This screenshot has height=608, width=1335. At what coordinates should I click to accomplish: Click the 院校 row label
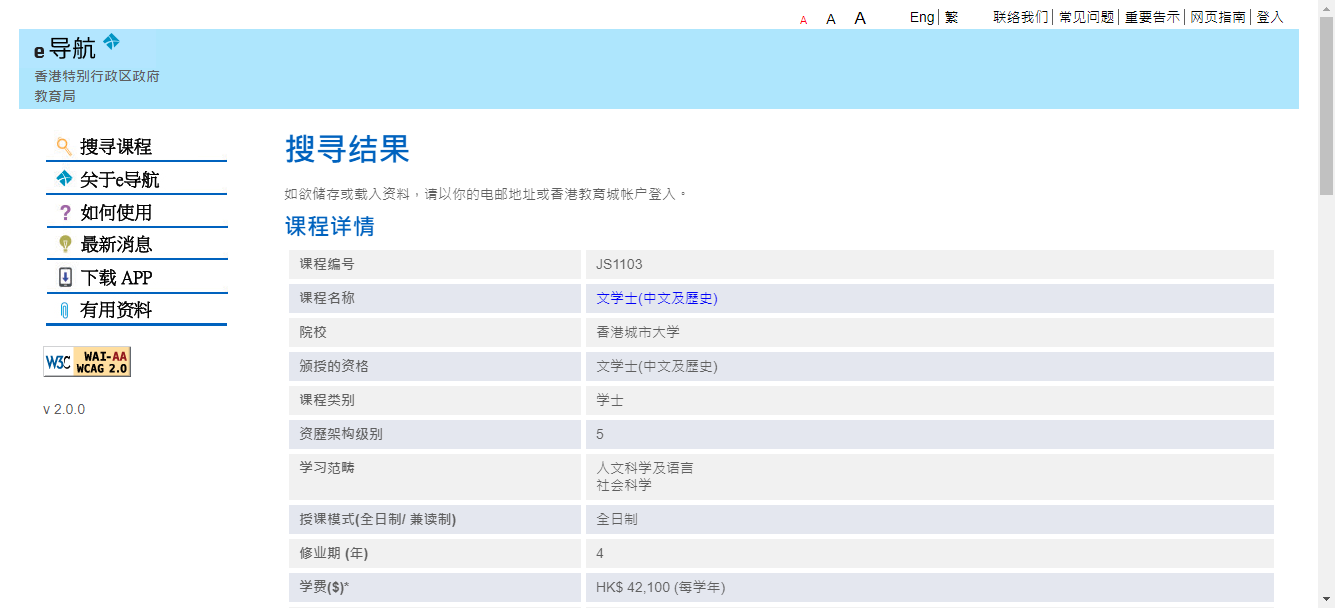[x=313, y=332]
